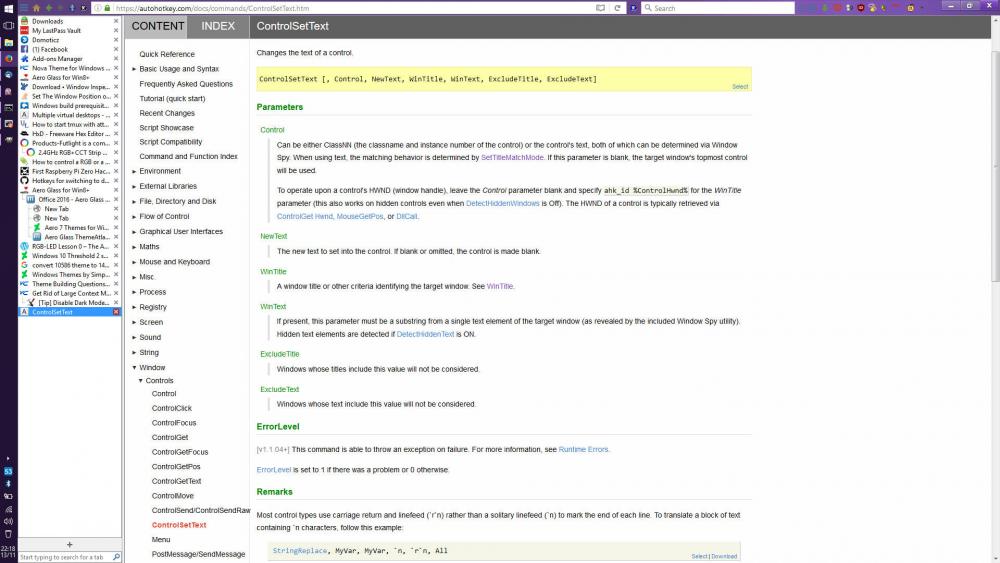The width and height of the screenshot is (1000, 563).
Task: Click the Home icon in browser toolbar
Action: (36, 8)
